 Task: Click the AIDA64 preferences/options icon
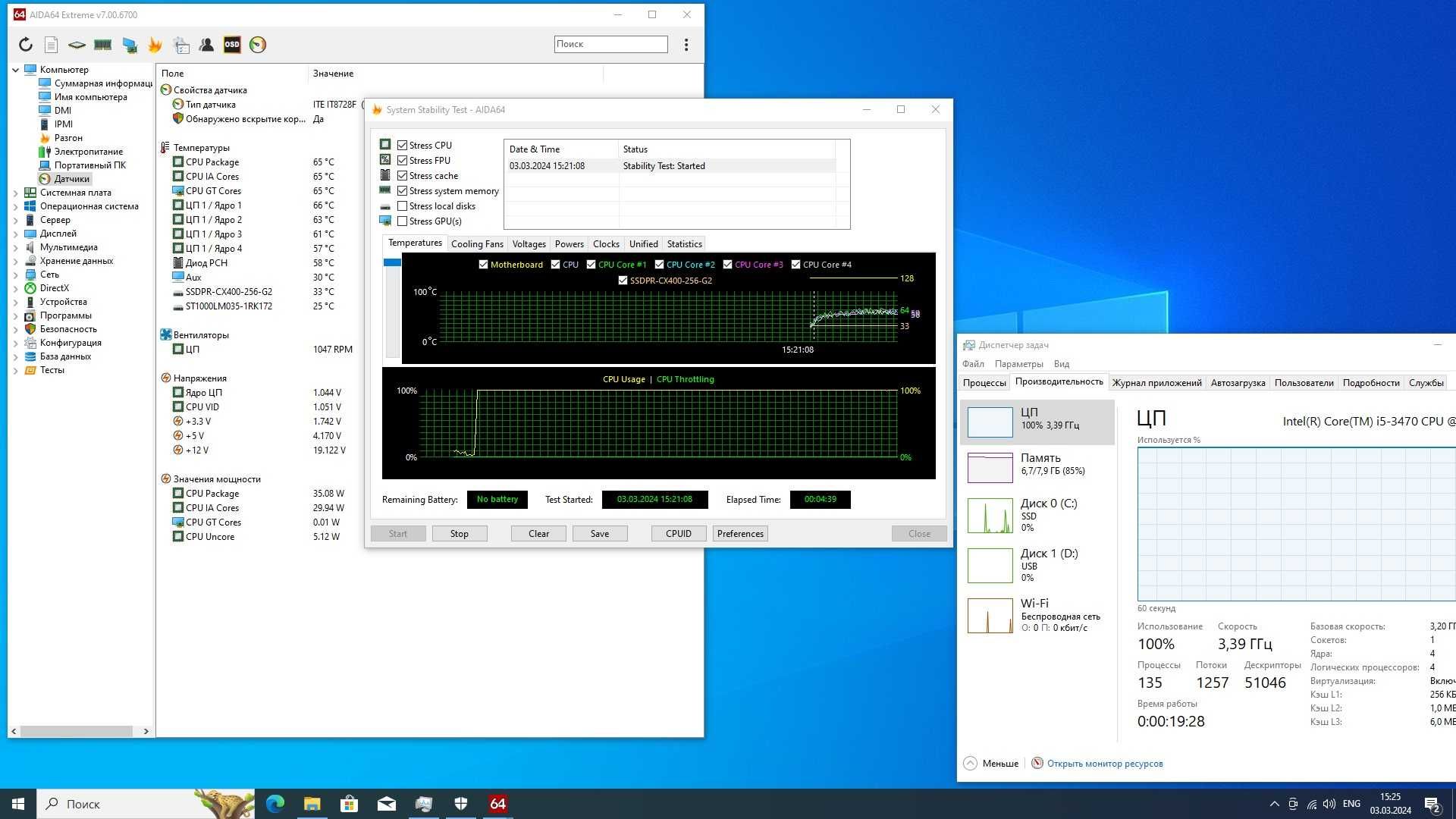[257, 44]
